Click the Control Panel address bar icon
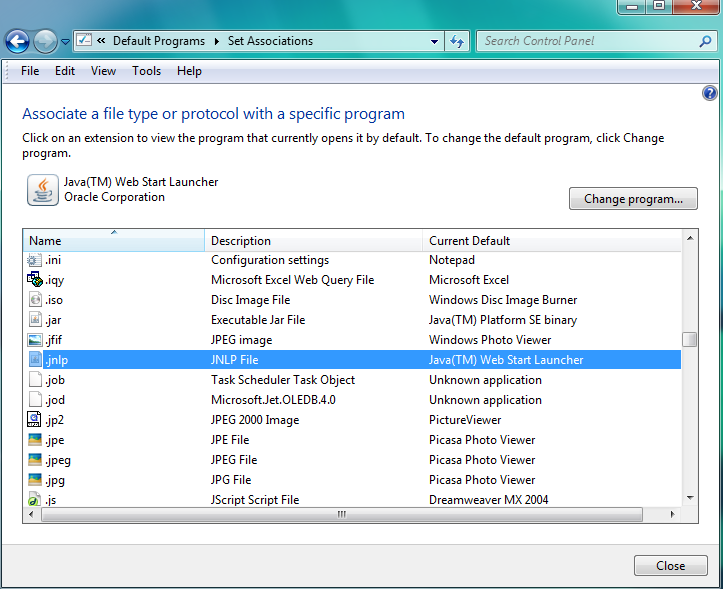This screenshot has height=589, width=723. [x=84, y=41]
